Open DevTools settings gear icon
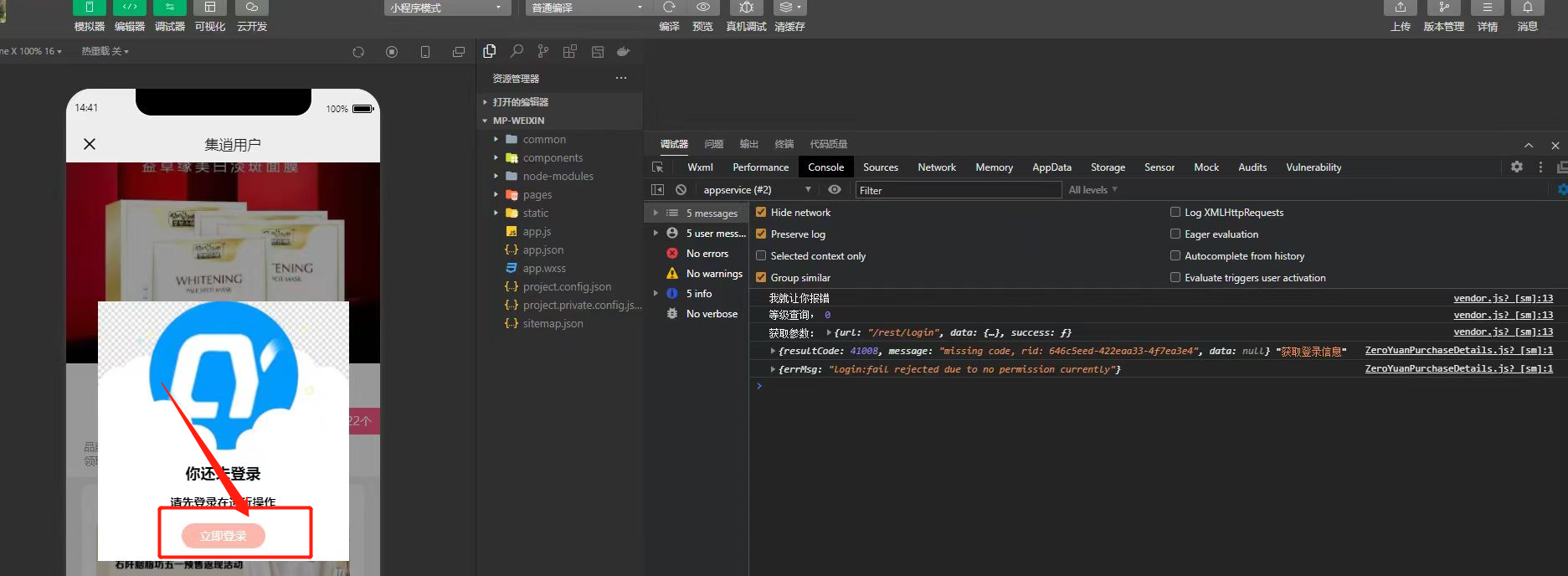This screenshot has height=576, width=1568. click(x=1516, y=167)
